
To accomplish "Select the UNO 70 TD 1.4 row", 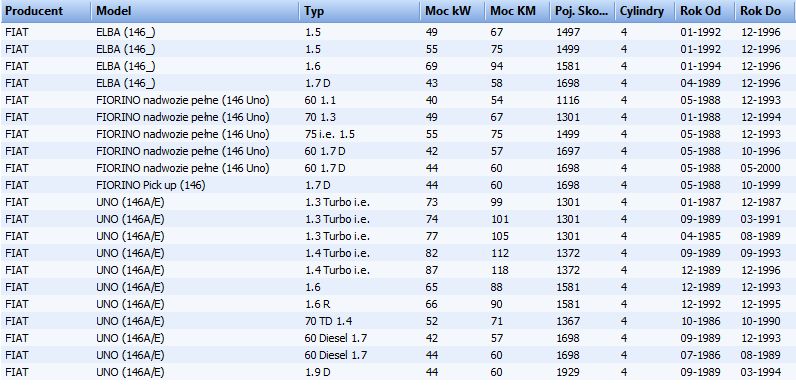I will click(398, 321).
